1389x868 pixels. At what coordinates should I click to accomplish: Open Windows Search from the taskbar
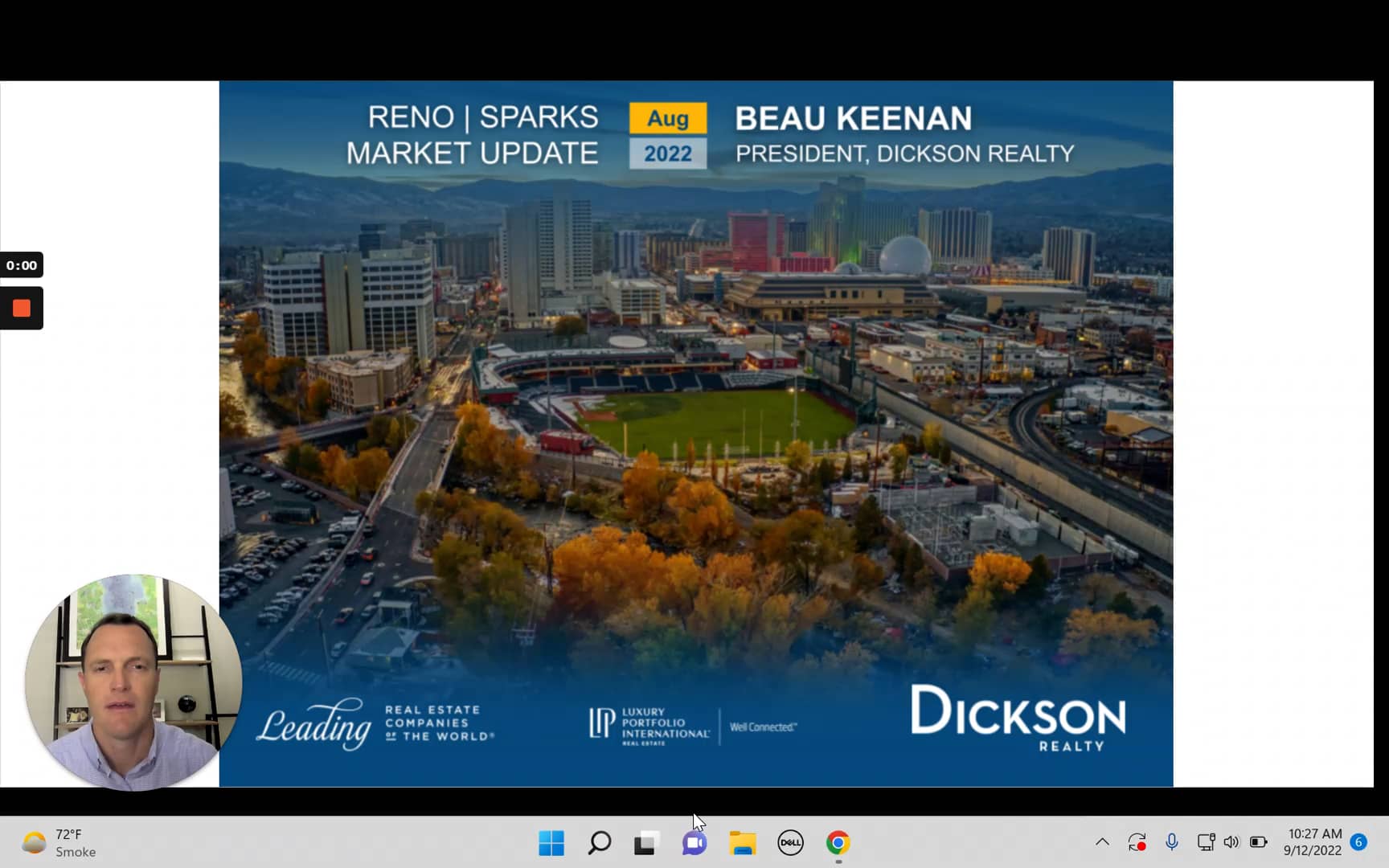click(x=599, y=842)
